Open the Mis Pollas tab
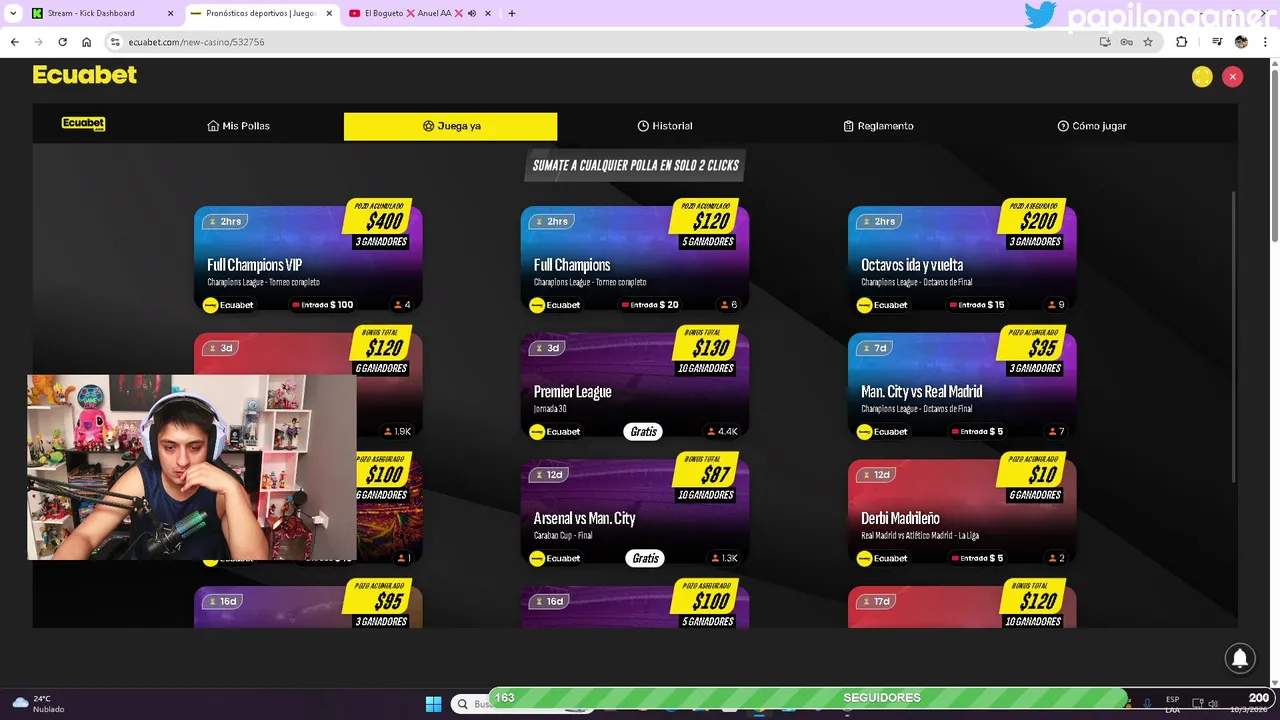1280x720 pixels. tap(238, 126)
